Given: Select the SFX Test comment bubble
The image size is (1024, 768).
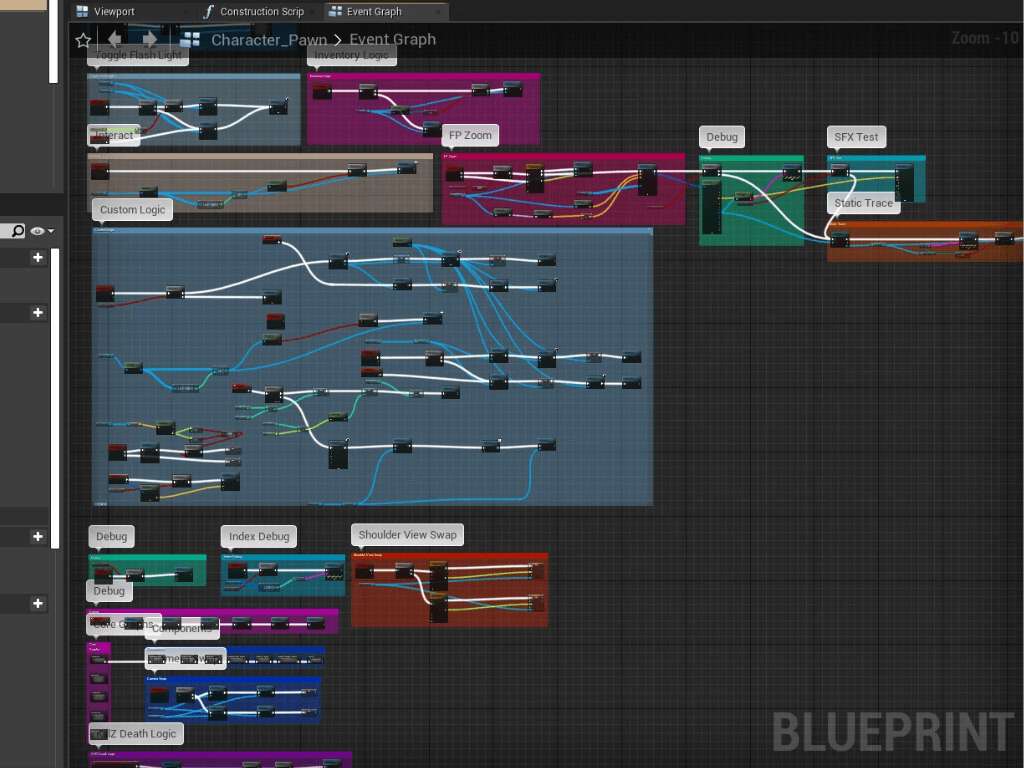Looking at the screenshot, I should click(x=856, y=137).
